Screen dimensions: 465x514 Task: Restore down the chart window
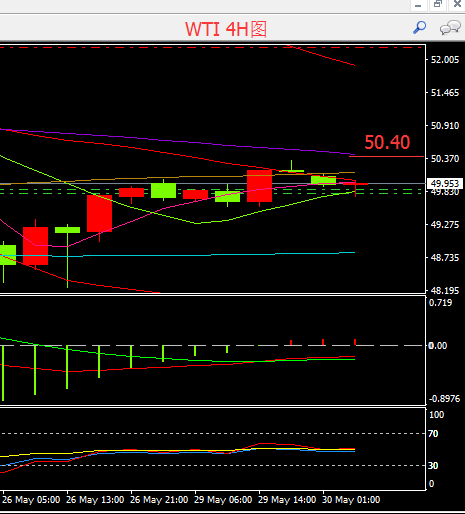point(437,5)
